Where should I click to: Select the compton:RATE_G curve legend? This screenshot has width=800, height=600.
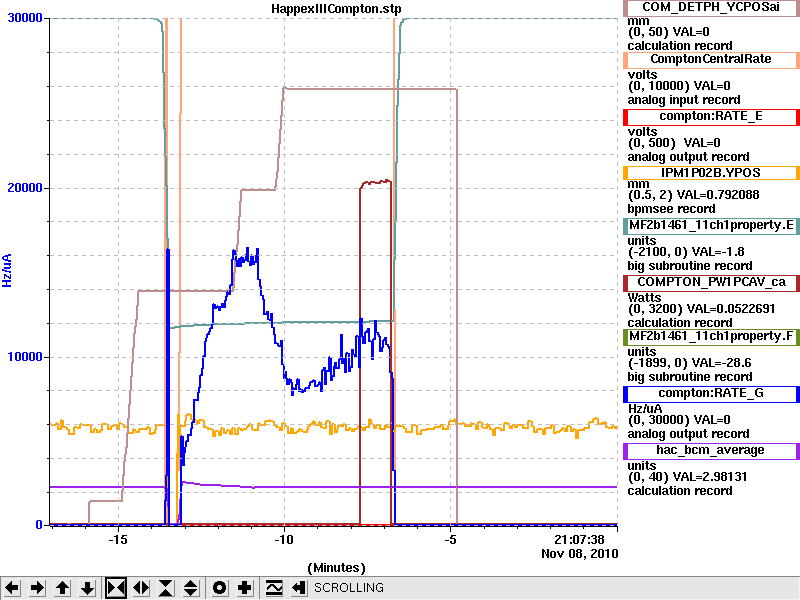click(711, 394)
